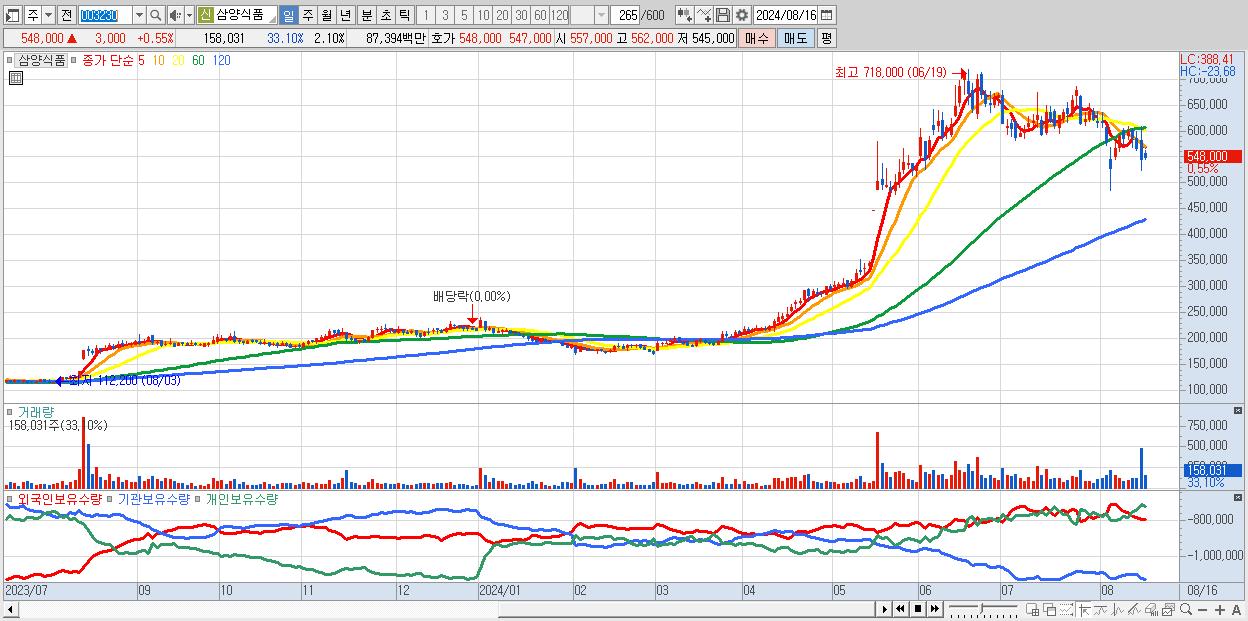Collapse holdings panel via its right-edge square marker
The width and height of the screenshot is (1248, 621).
1240,497
